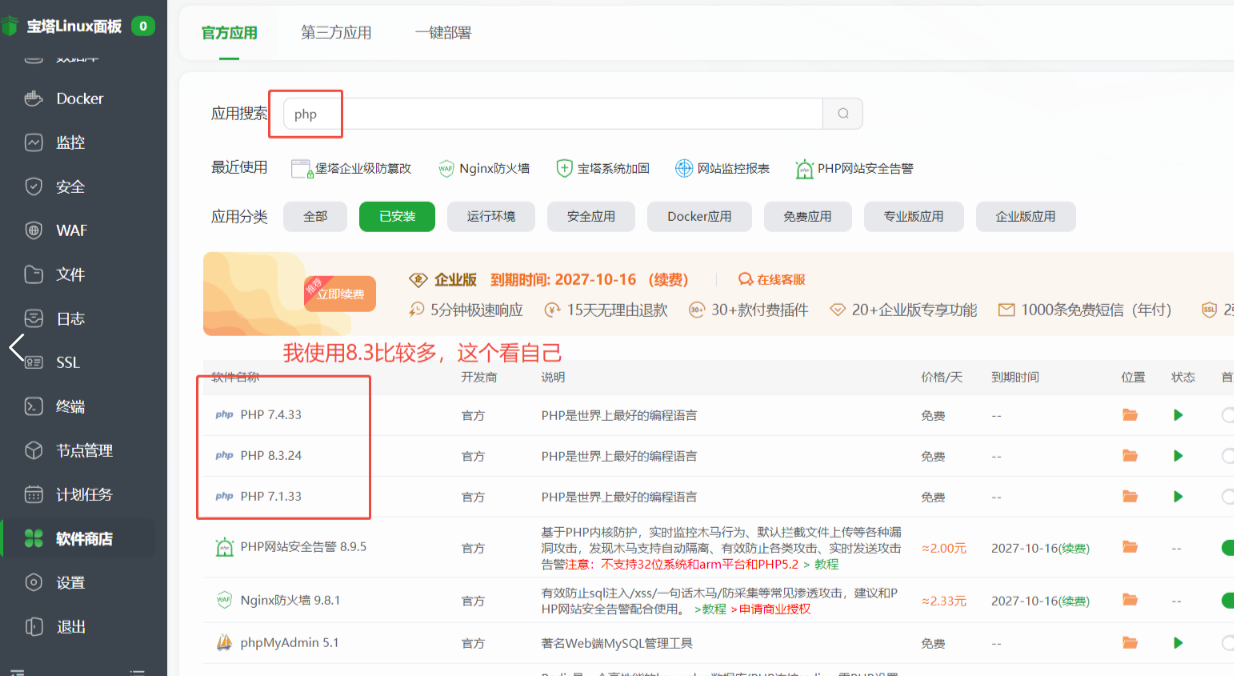Open recently used Nginx防火墙 shortcut
The image size is (1234, 676).
pyautogui.click(x=484, y=168)
